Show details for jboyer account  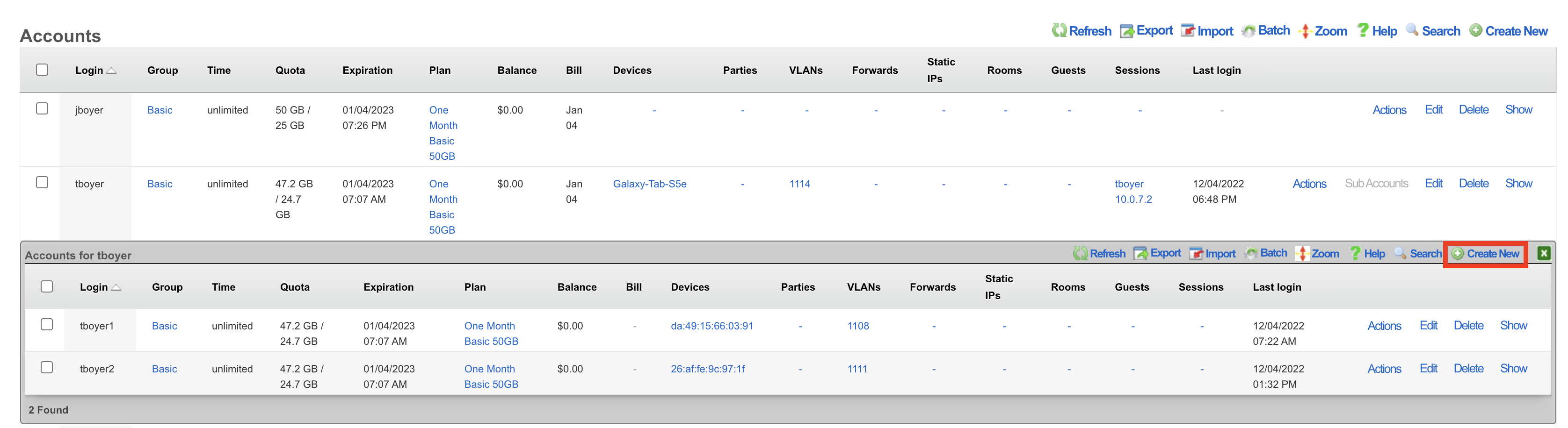[x=1519, y=109]
